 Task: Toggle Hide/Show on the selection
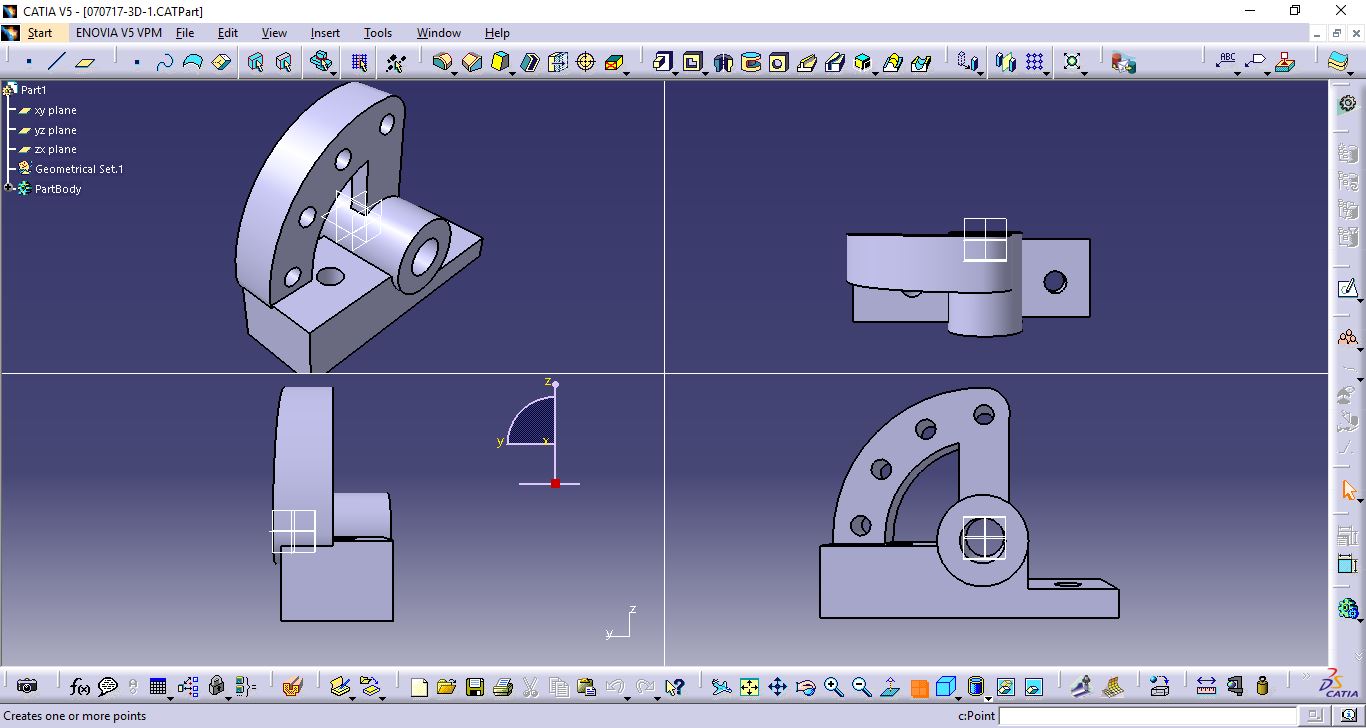pyautogui.click(x=1006, y=687)
